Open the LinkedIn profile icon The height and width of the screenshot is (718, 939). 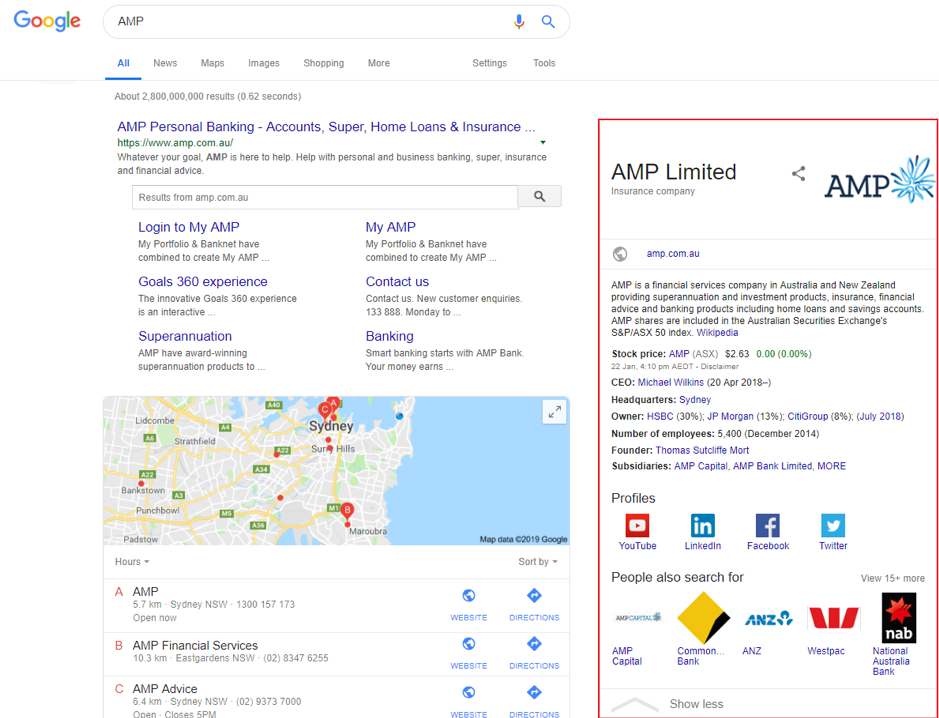coord(702,526)
